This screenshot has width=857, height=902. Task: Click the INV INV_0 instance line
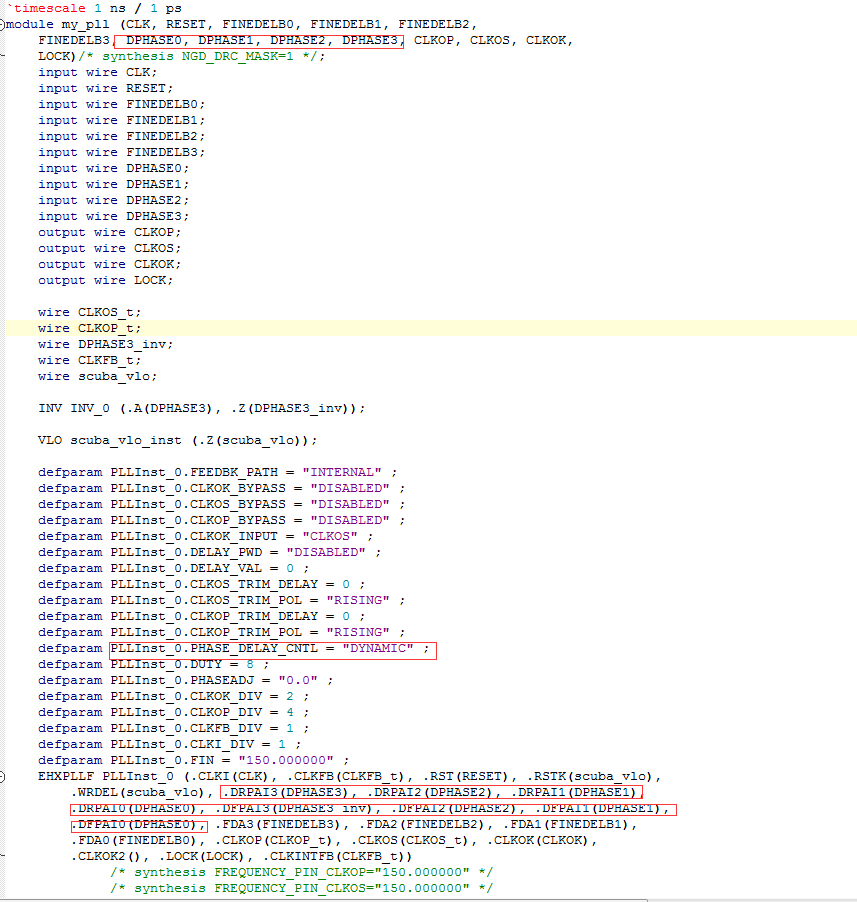click(202, 408)
